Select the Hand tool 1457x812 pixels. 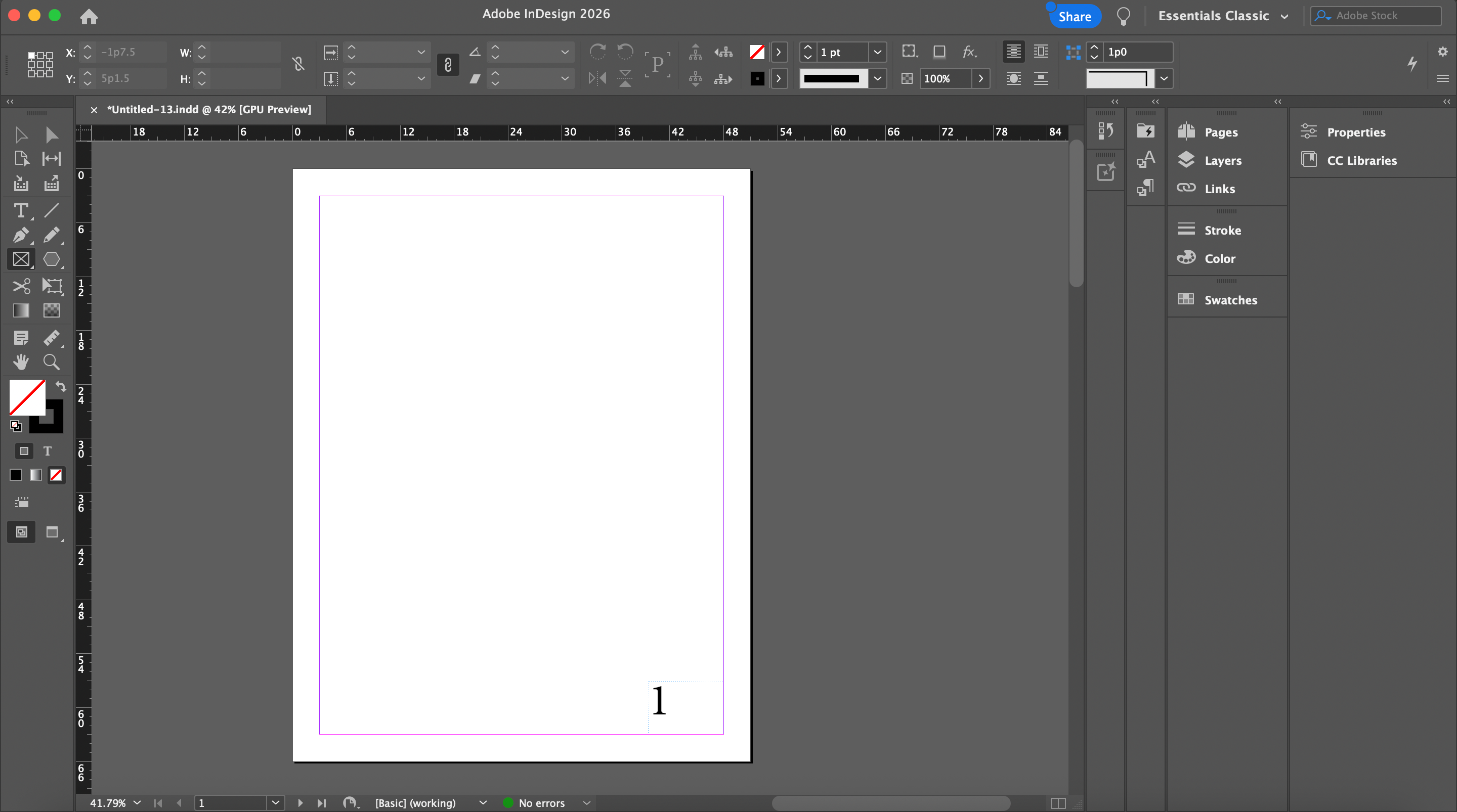[x=21, y=362]
